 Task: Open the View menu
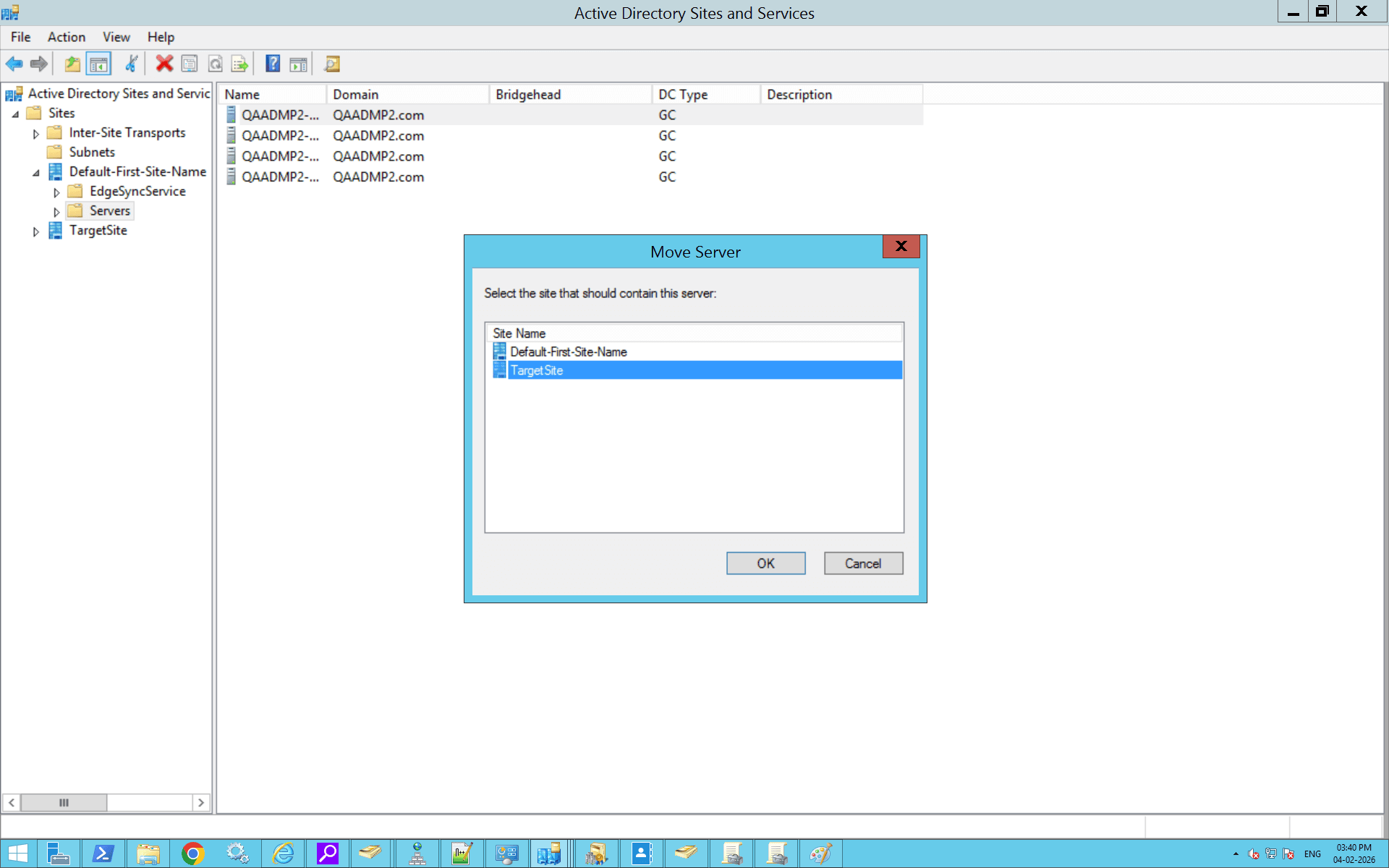(116, 37)
